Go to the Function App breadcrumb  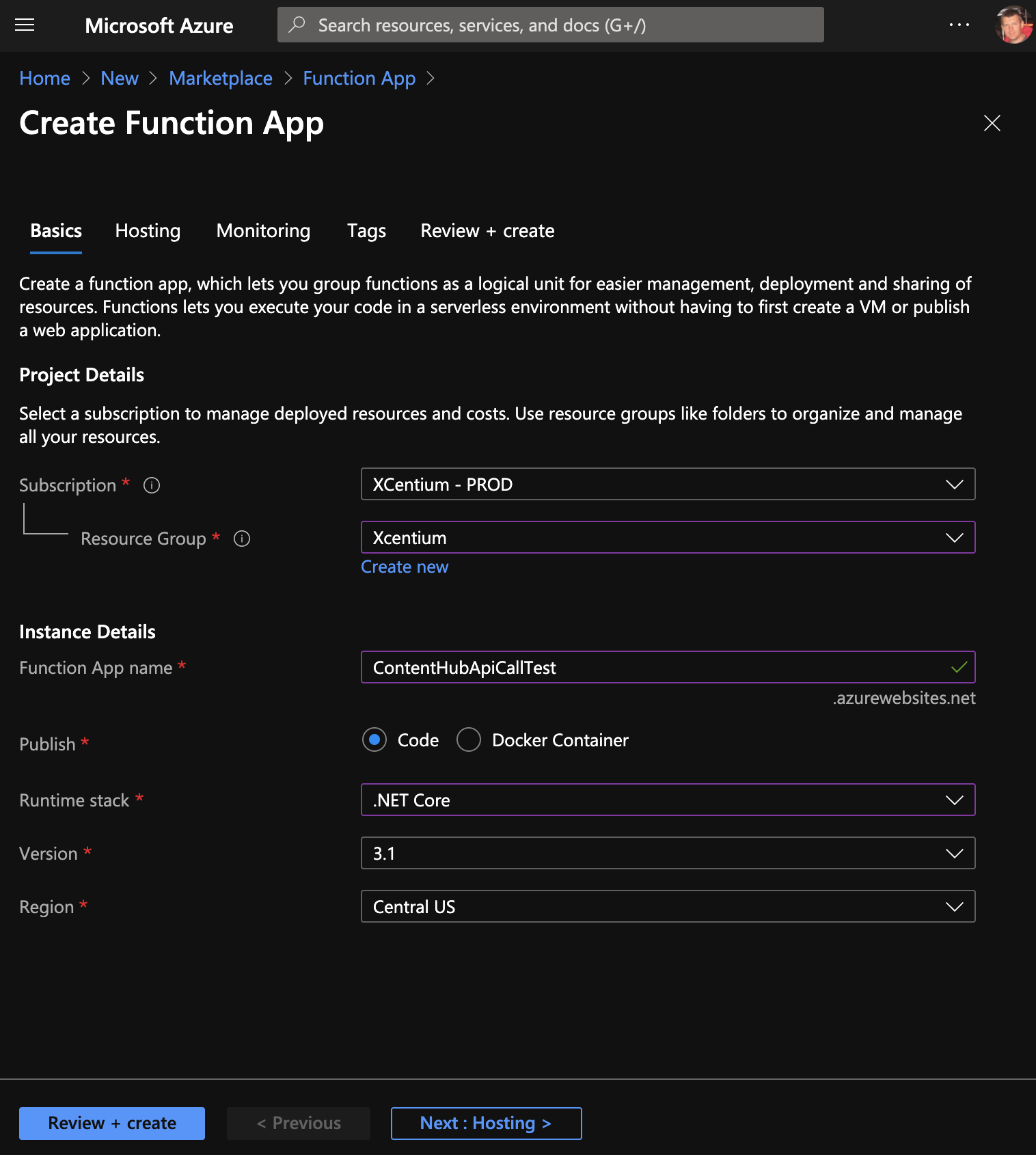tap(359, 79)
